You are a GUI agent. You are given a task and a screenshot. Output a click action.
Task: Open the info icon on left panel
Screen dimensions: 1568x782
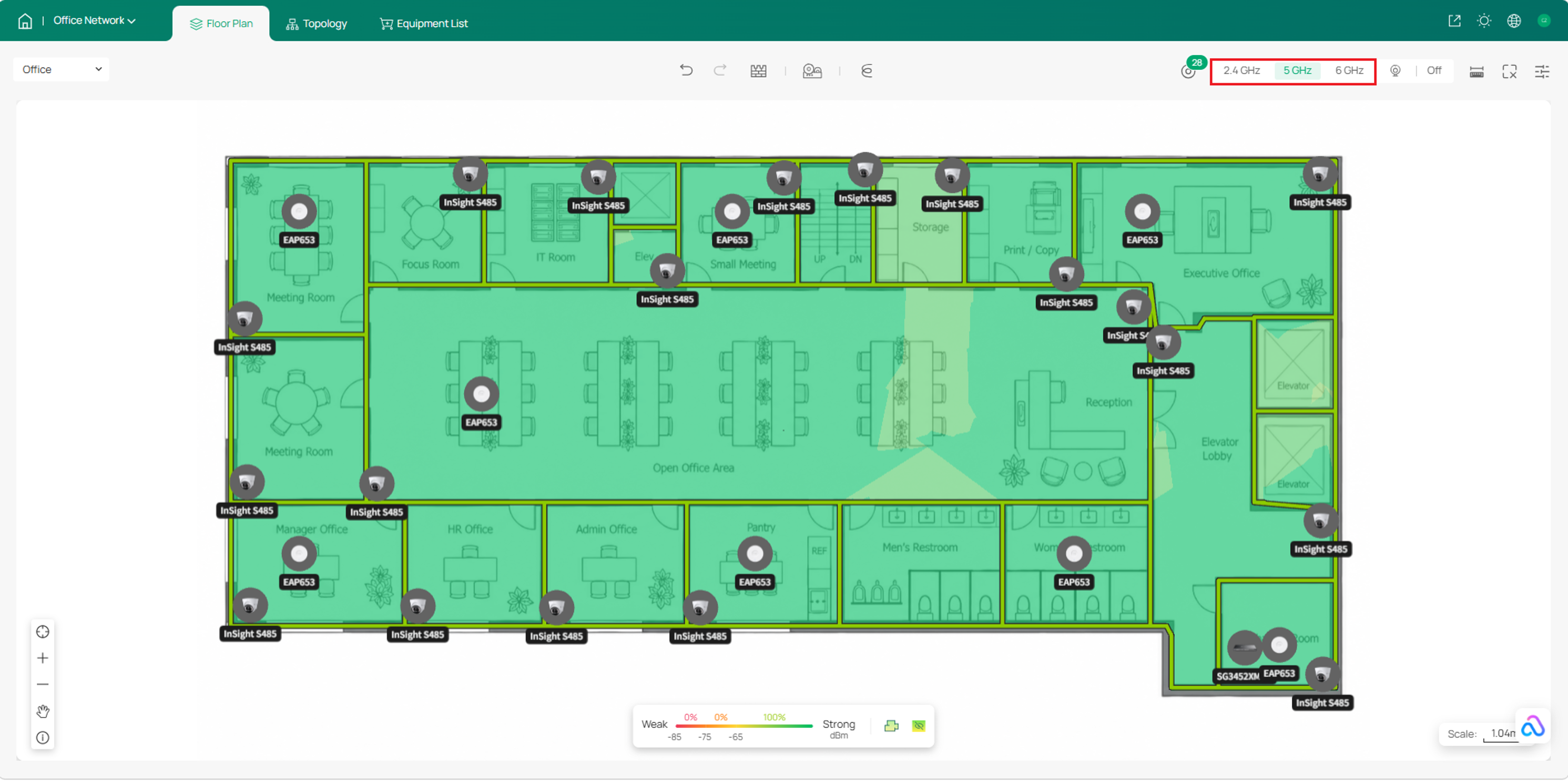(x=43, y=738)
